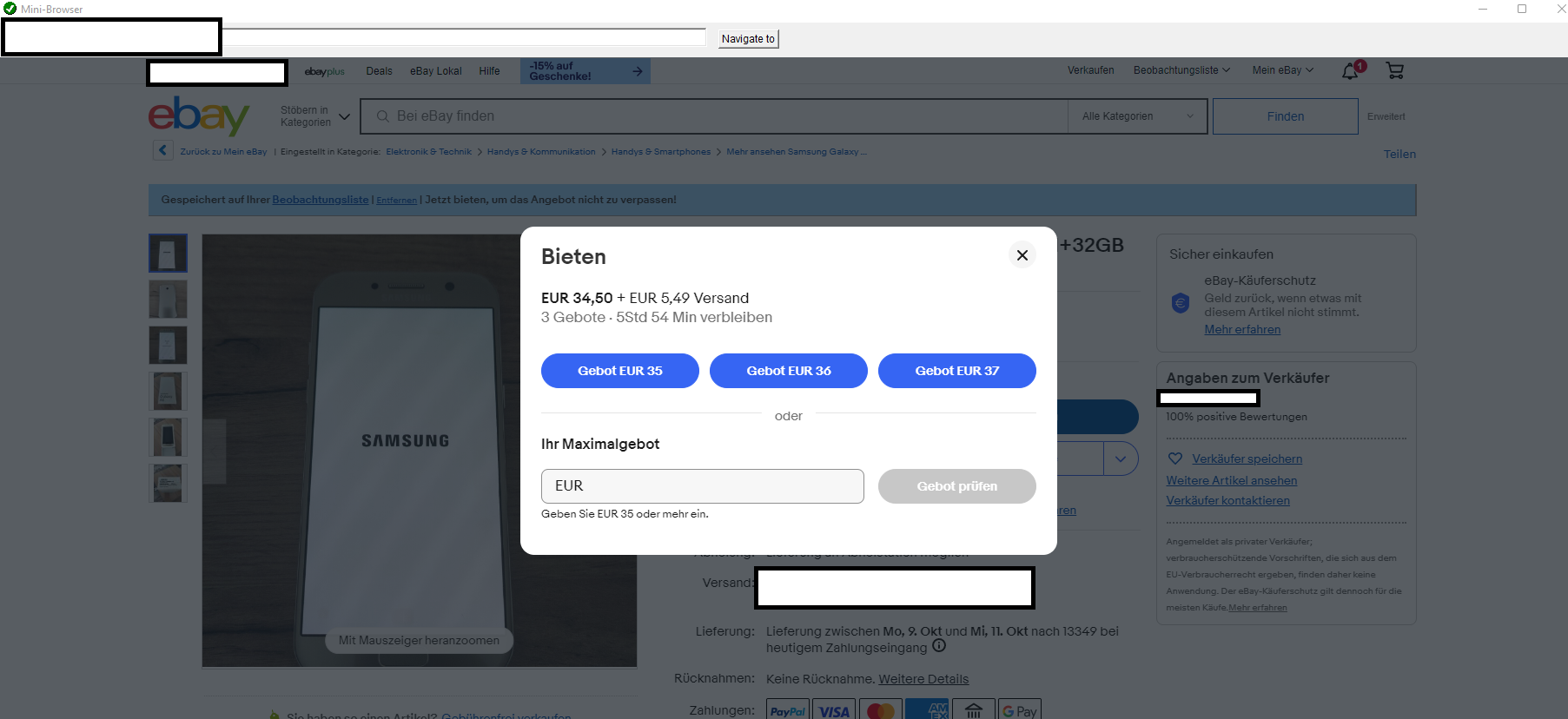Viewport: 1568px width, 719px height.
Task: Select the sixth product thumbnail
Action: (168, 484)
